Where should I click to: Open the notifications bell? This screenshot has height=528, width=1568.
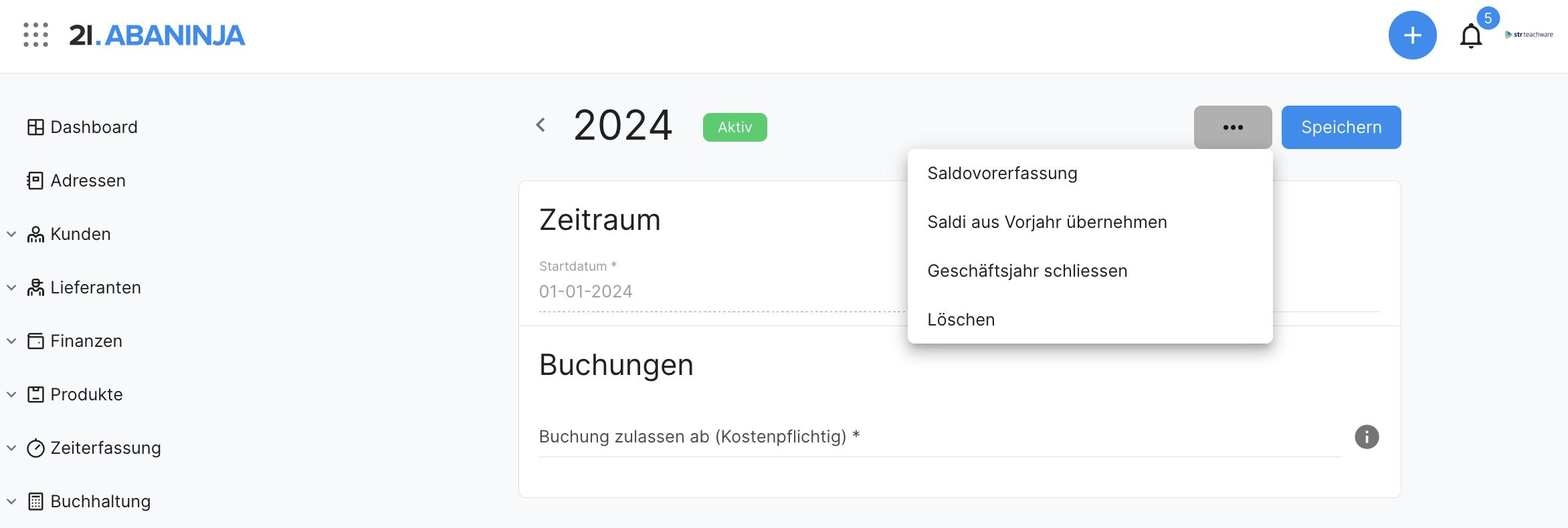[x=1470, y=36]
